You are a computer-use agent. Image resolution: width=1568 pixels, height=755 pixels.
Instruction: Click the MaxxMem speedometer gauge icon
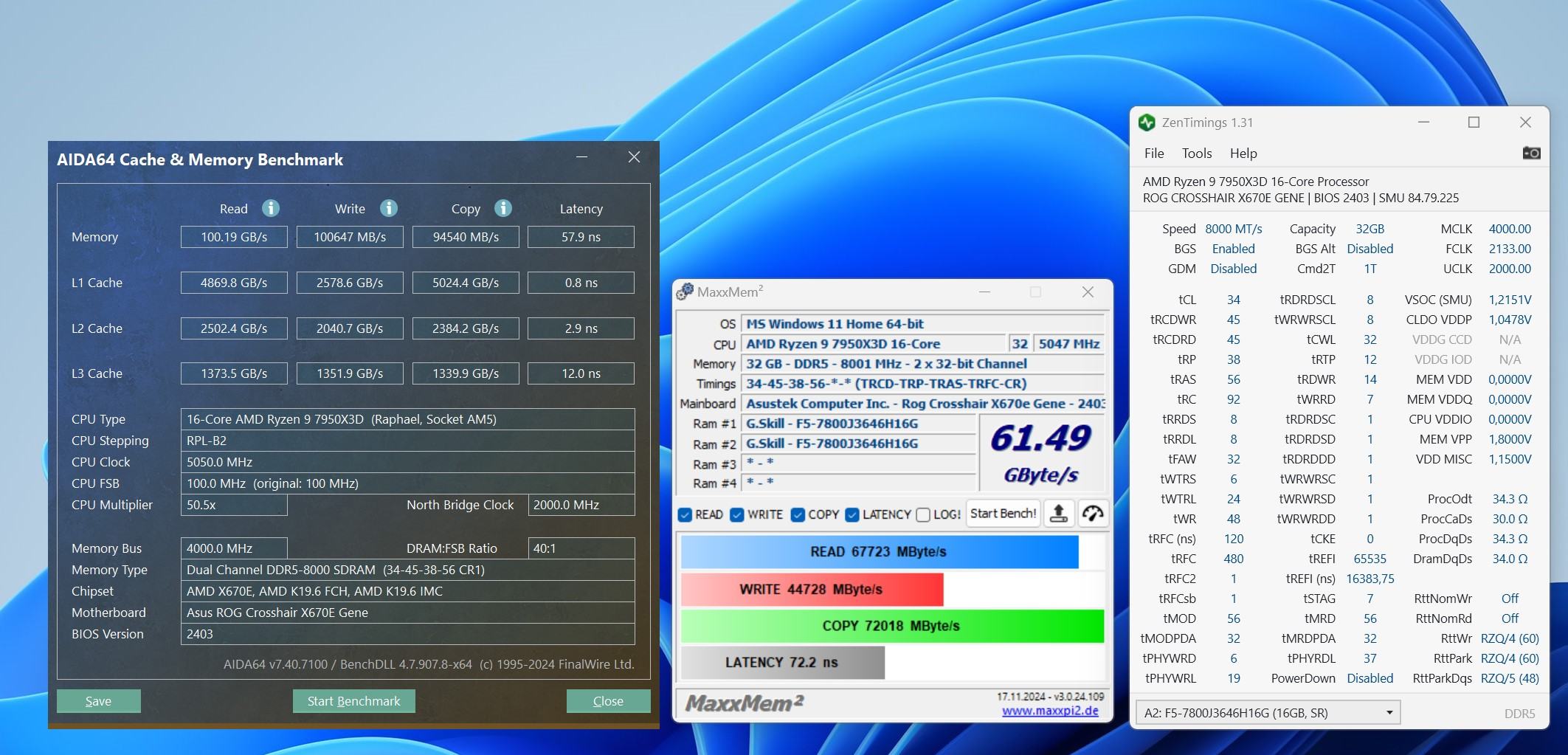tap(1092, 514)
